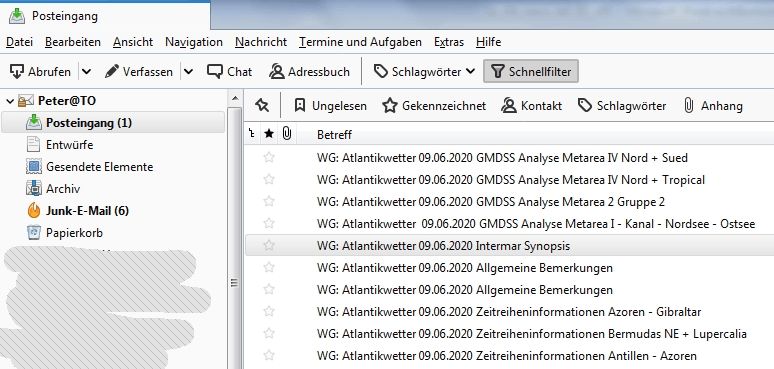
Task: Open the Bermudas NE + Lupercalia email
Action: pyautogui.click(x=532, y=334)
